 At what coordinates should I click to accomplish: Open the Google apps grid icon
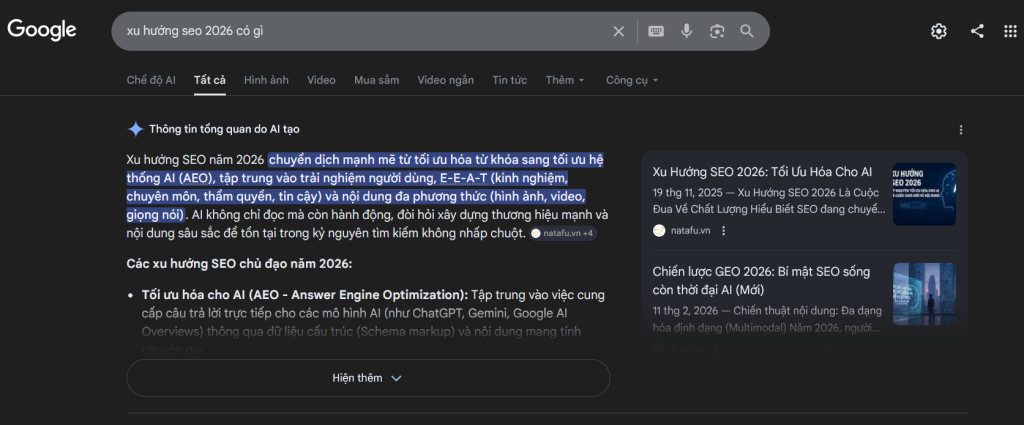pyautogui.click(x=1010, y=31)
